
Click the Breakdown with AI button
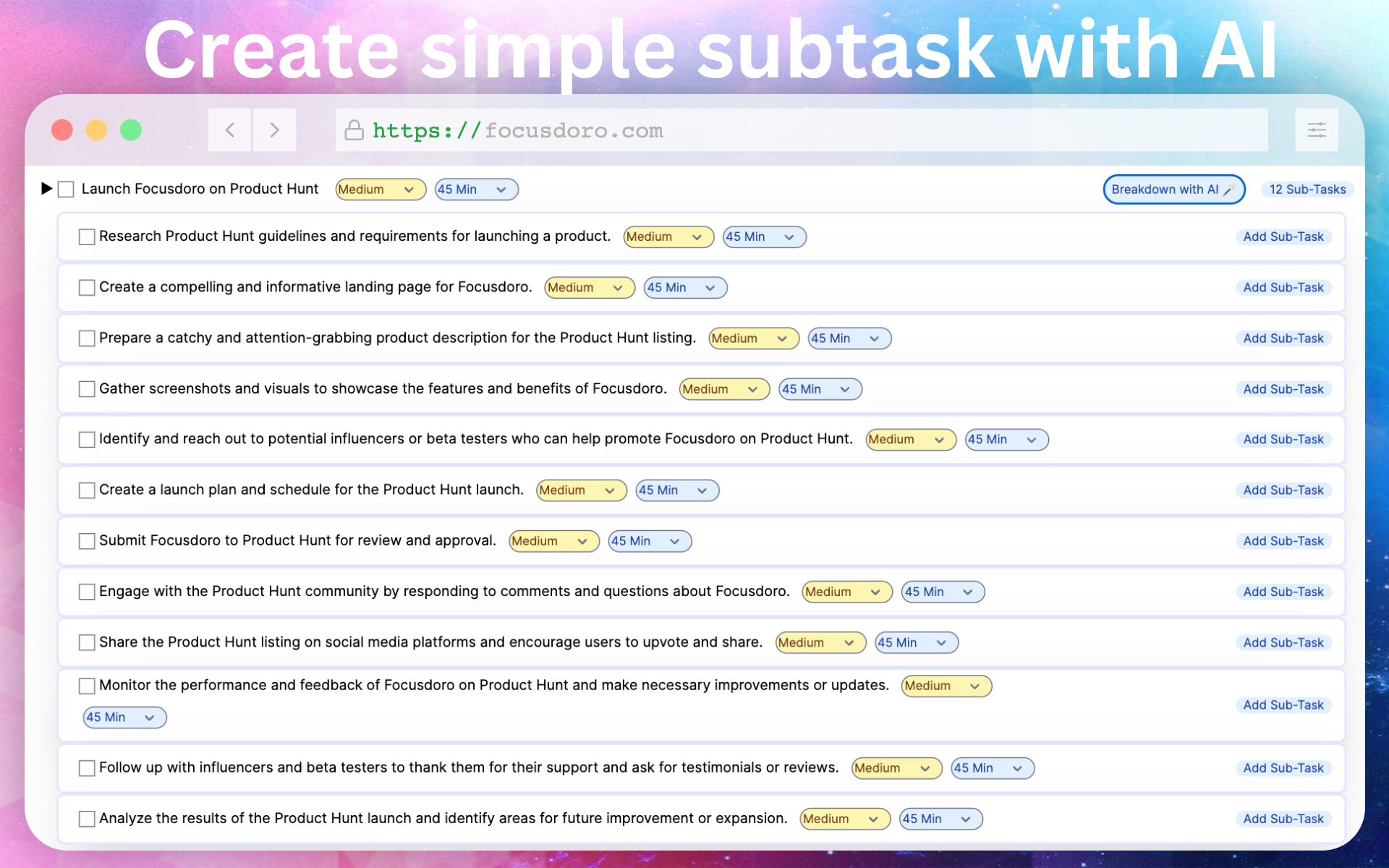[x=1173, y=190]
